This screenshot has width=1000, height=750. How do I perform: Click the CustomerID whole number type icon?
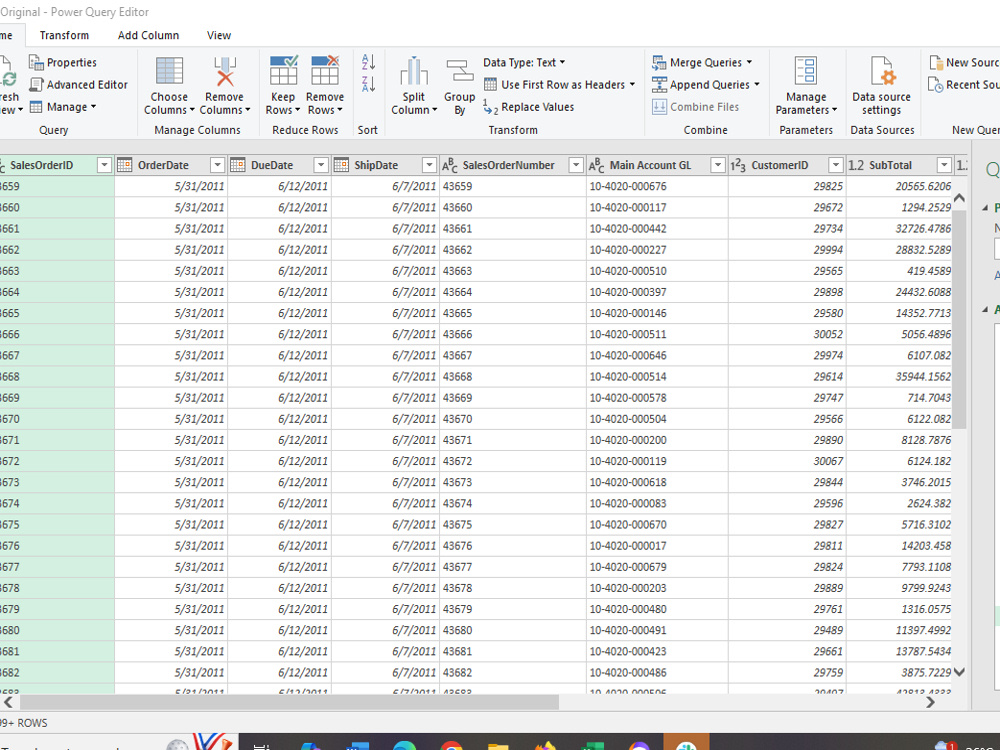click(x=738, y=165)
